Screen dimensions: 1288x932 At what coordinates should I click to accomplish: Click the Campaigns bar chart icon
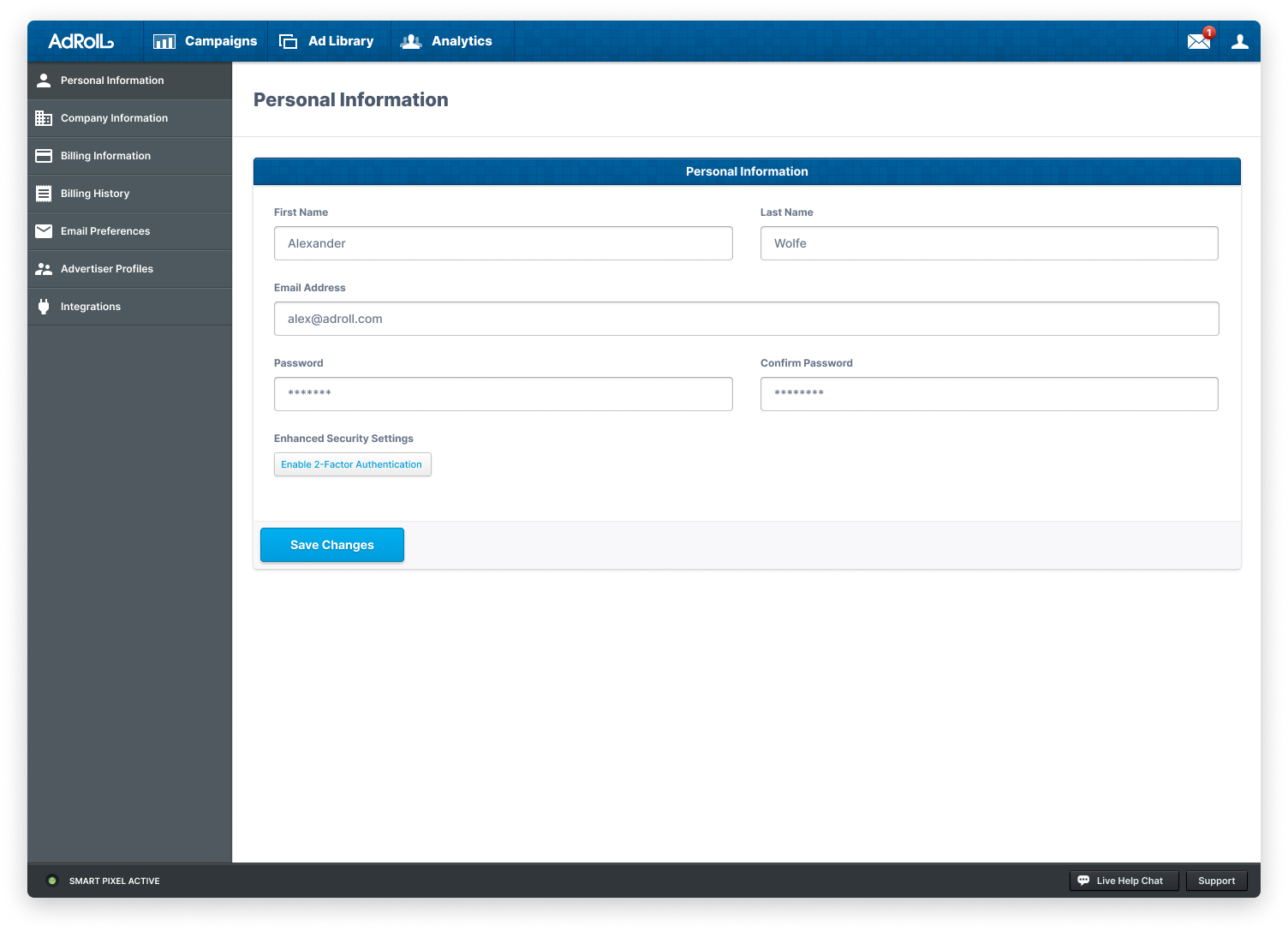164,41
